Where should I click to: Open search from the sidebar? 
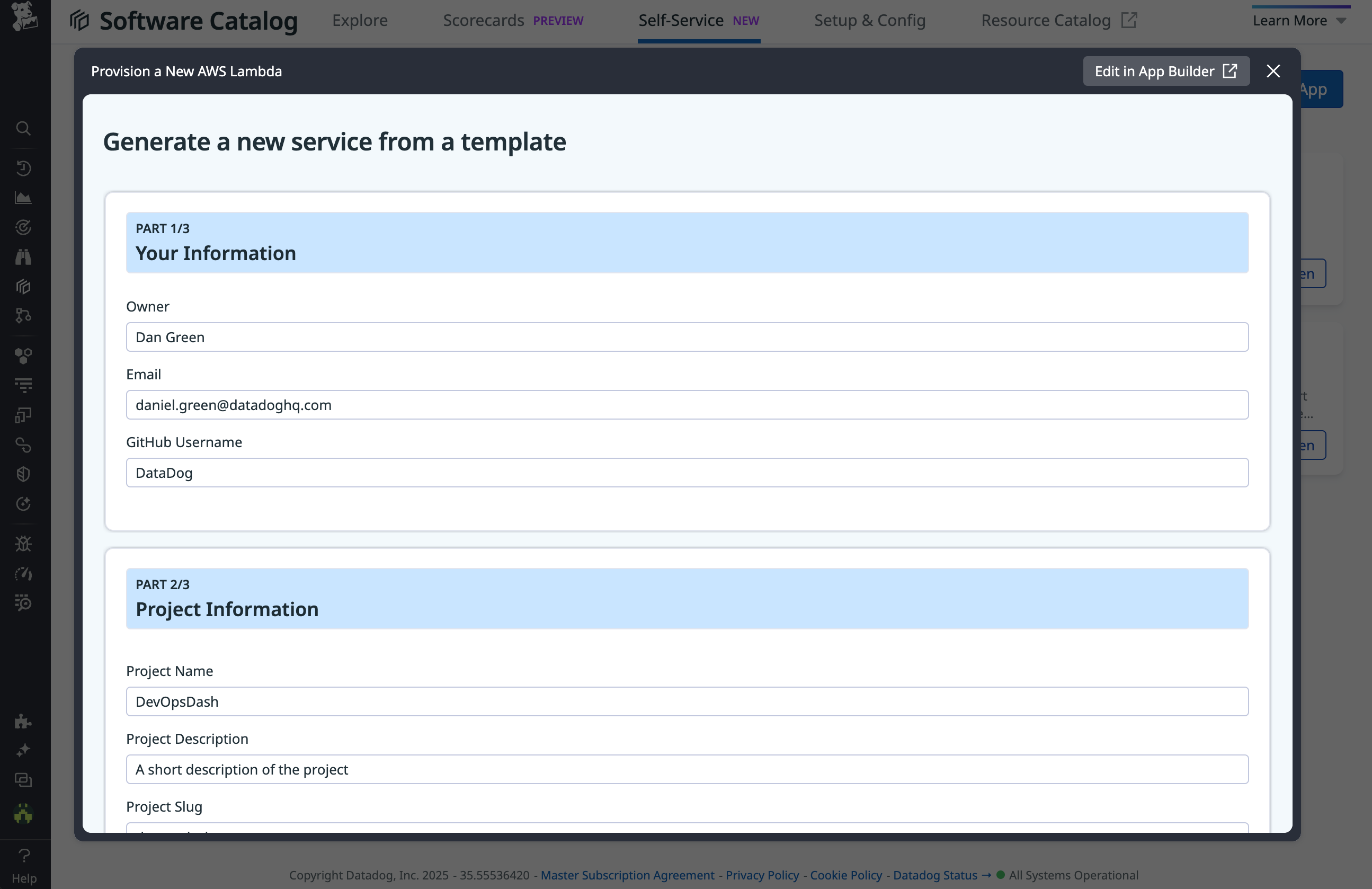[x=23, y=128]
